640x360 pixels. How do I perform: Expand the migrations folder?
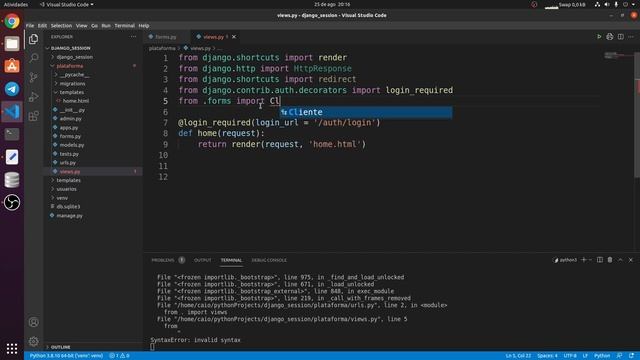tap(72, 84)
